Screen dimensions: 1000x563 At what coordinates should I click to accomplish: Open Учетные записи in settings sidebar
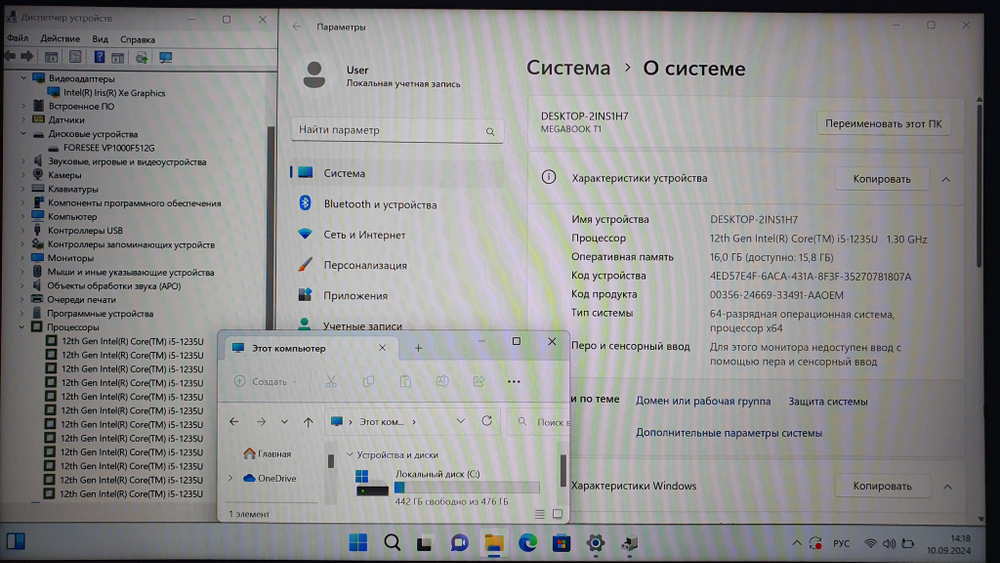point(362,325)
